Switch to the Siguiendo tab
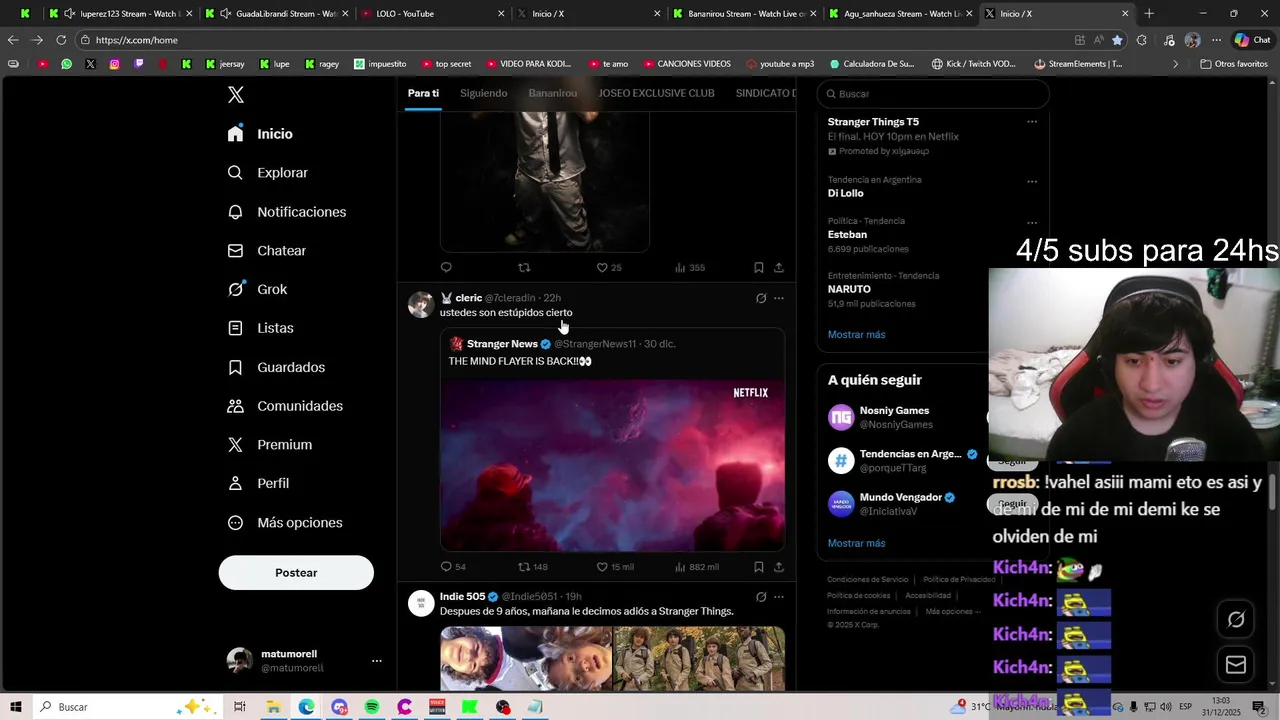1280x720 pixels. [484, 93]
